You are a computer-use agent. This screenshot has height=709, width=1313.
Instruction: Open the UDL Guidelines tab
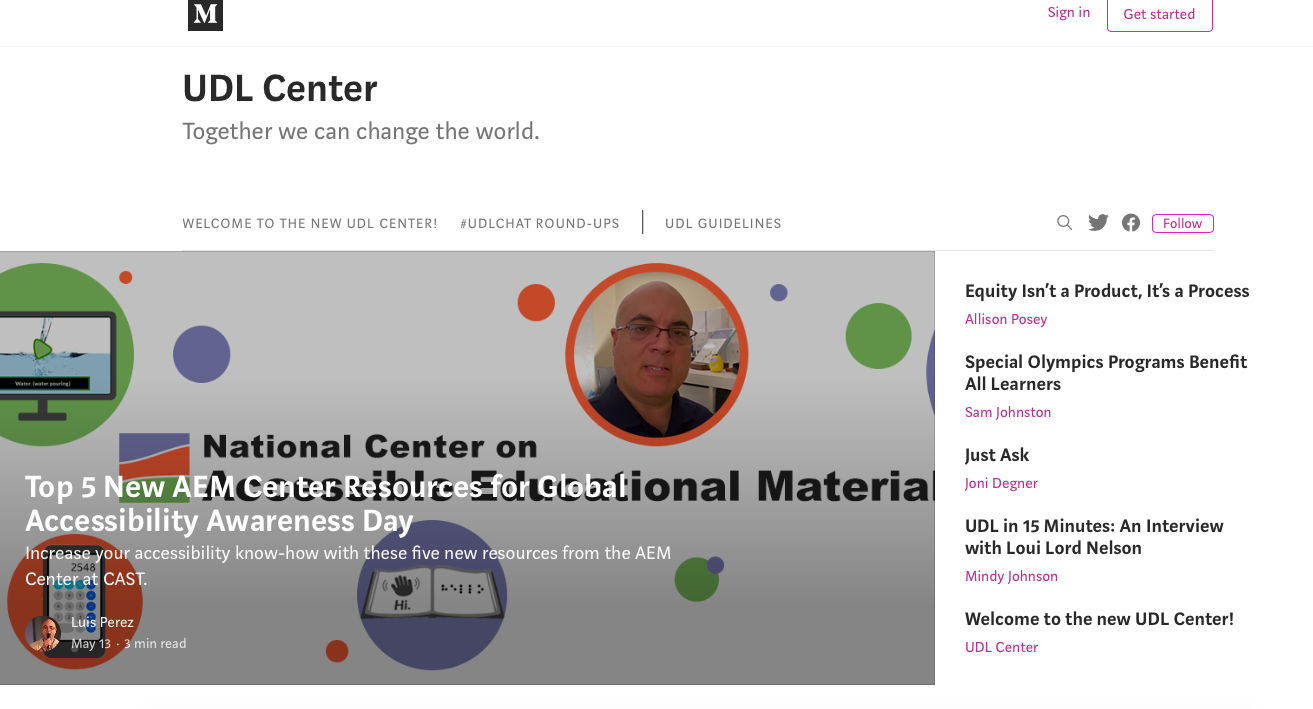723,223
